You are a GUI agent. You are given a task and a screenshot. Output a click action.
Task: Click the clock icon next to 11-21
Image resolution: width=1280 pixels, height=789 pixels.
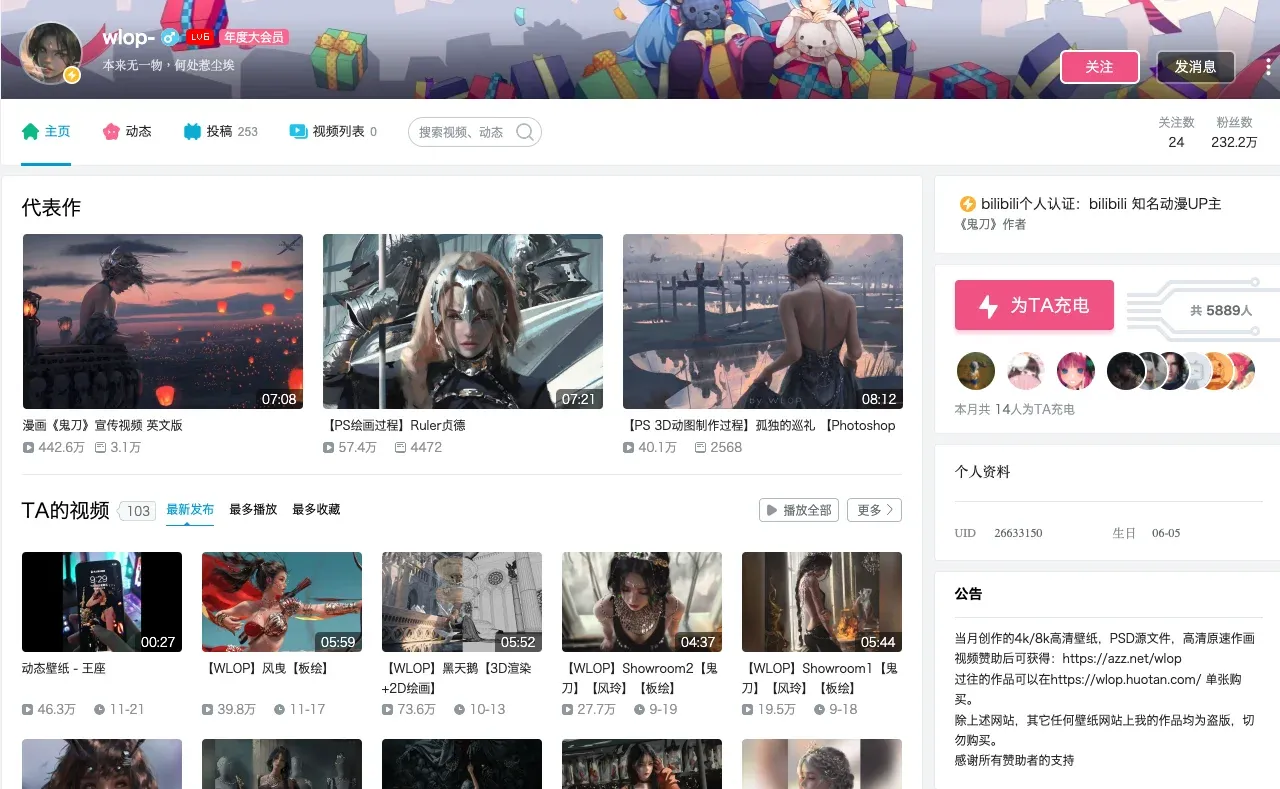coord(99,710)
